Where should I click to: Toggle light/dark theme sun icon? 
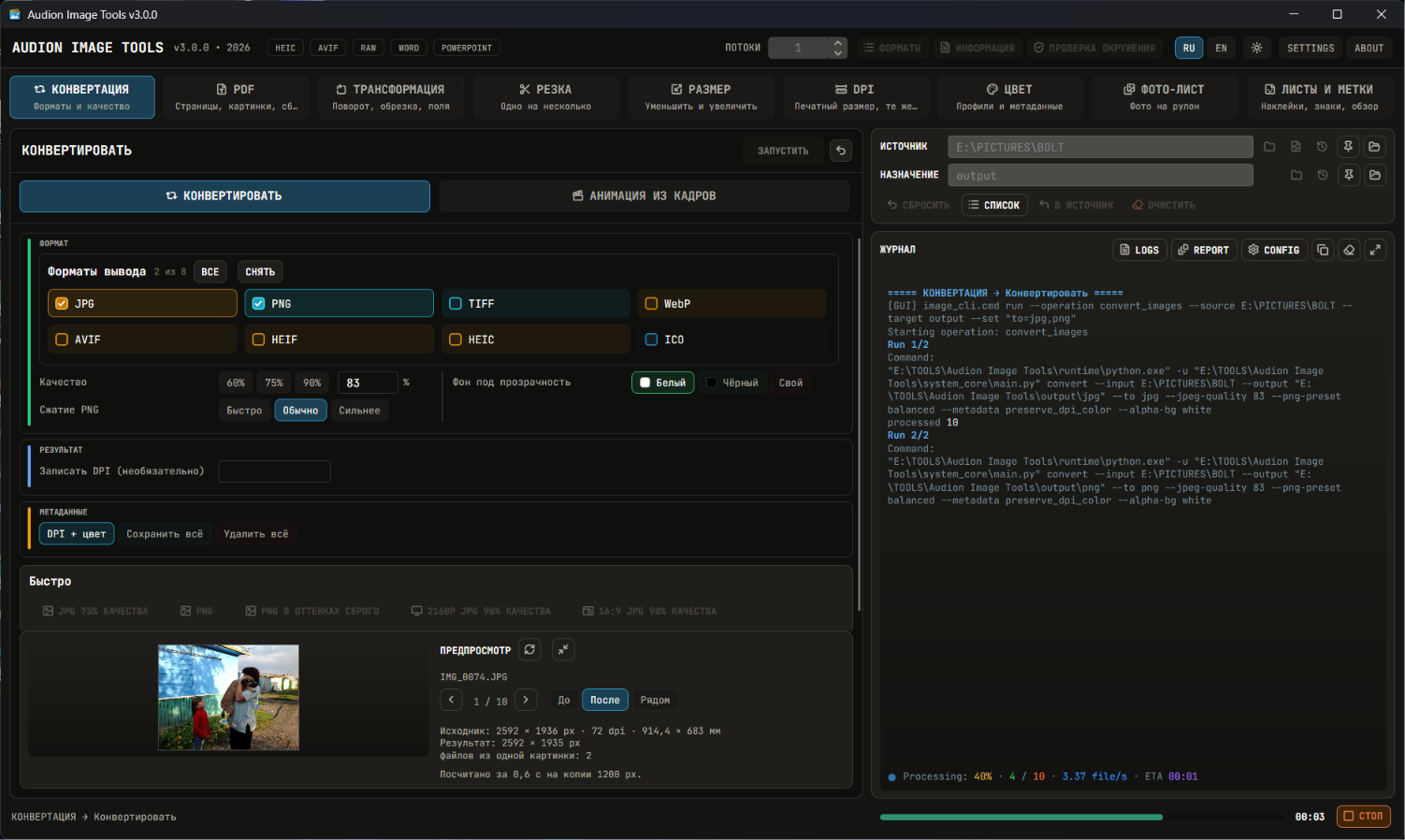point(1256,48)
